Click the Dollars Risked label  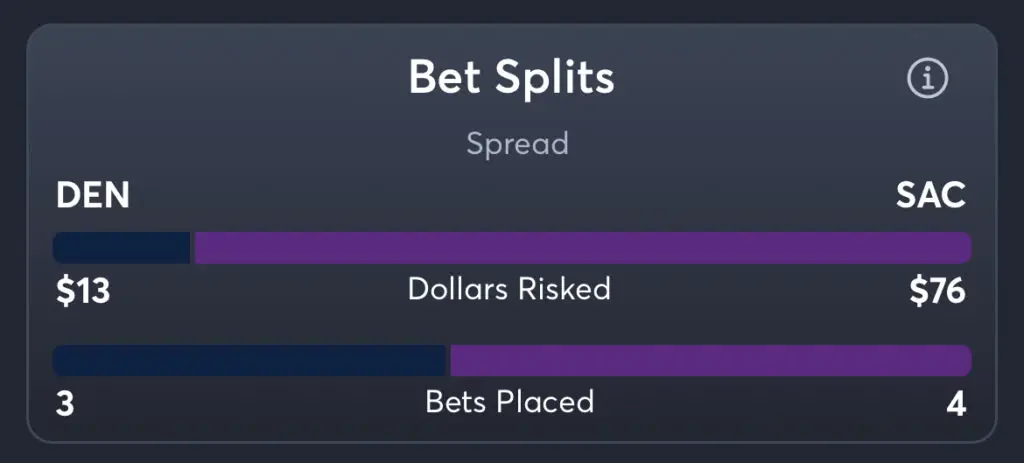tap(509, 289)
